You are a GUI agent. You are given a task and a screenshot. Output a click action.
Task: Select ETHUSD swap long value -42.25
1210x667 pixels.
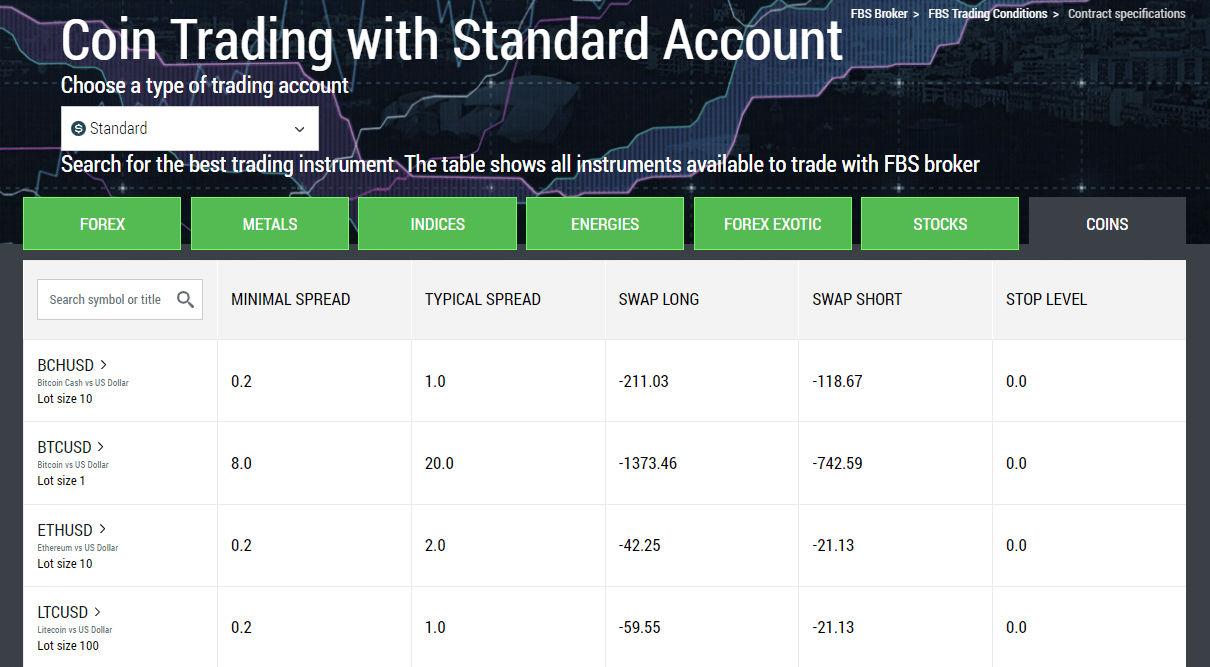(x=640, y=545)
